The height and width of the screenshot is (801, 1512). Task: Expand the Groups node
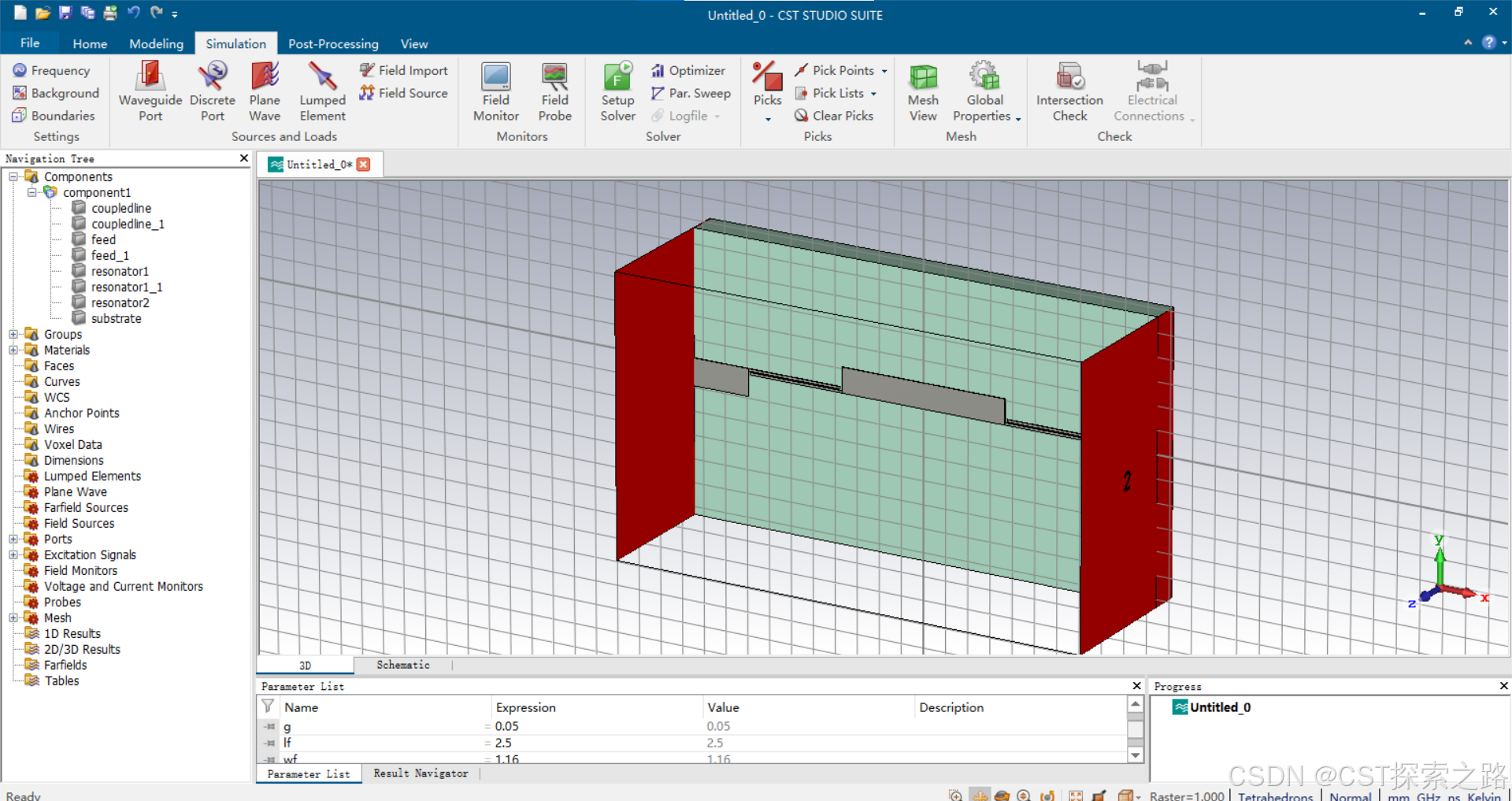[13, 334]
